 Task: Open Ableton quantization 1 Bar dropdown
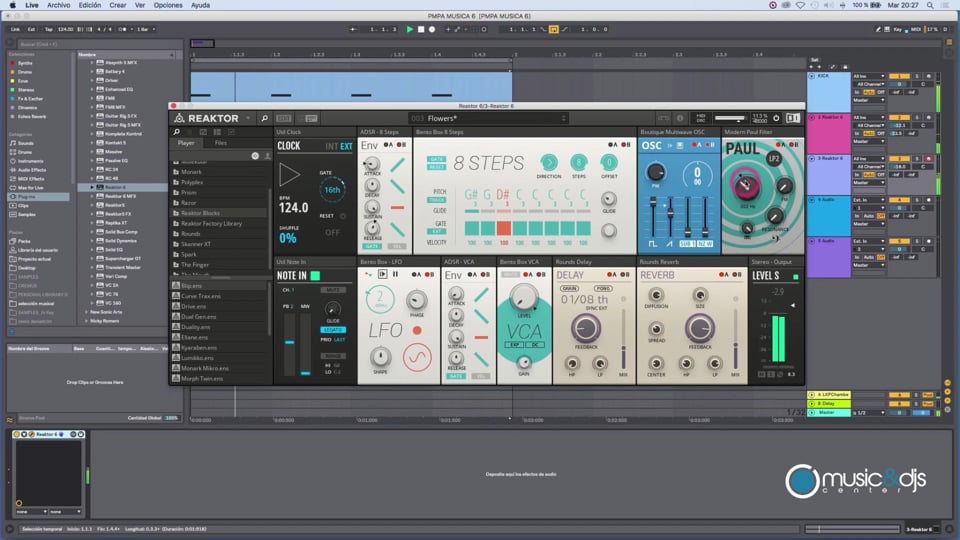(146, 29)
